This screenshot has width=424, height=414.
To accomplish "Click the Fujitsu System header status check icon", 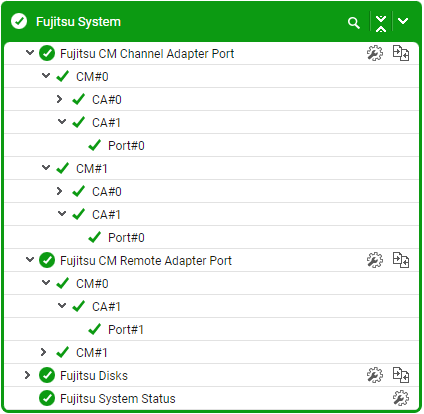I will 19,21.
